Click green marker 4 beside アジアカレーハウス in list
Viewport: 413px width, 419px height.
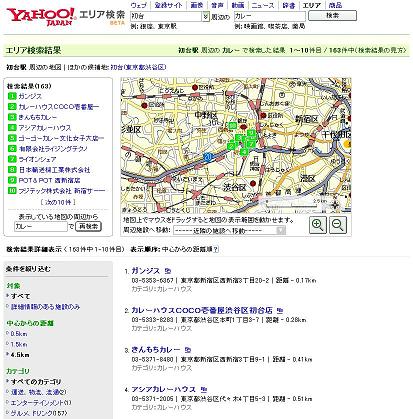12,128
